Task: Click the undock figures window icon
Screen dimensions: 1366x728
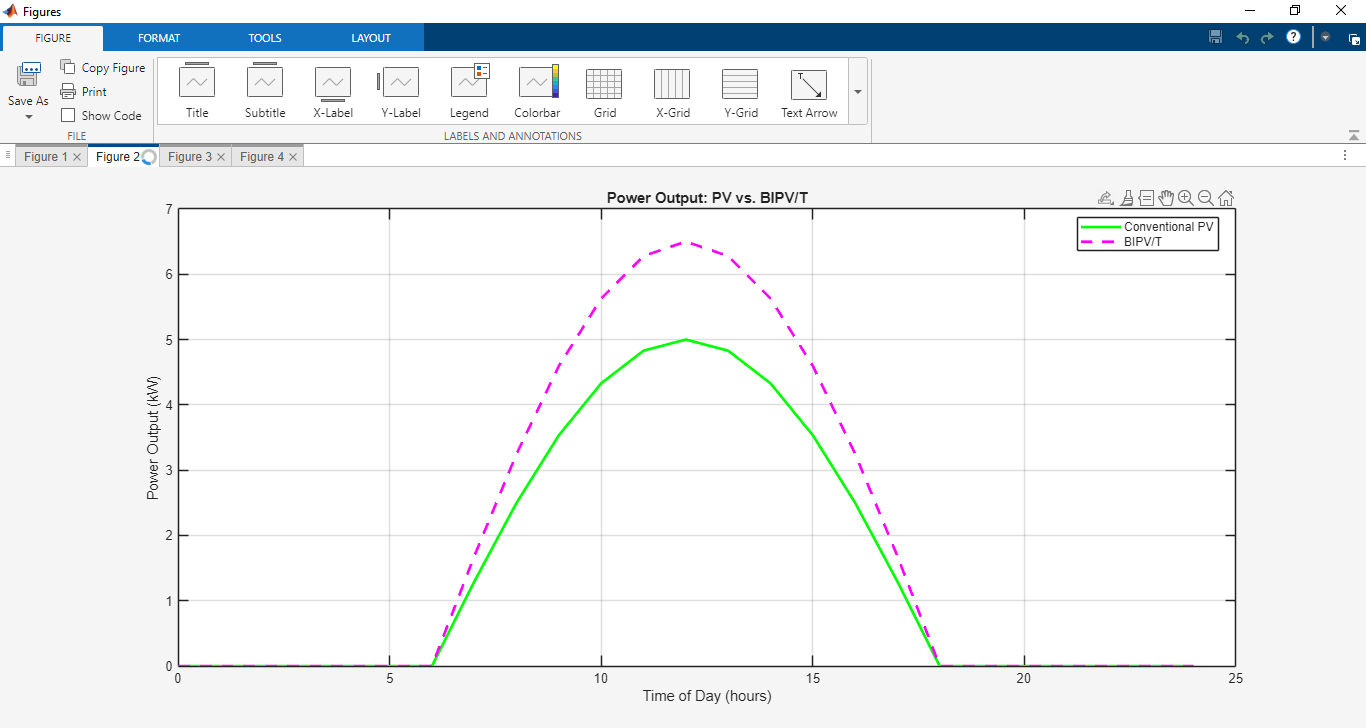Action: (1354, 39)
